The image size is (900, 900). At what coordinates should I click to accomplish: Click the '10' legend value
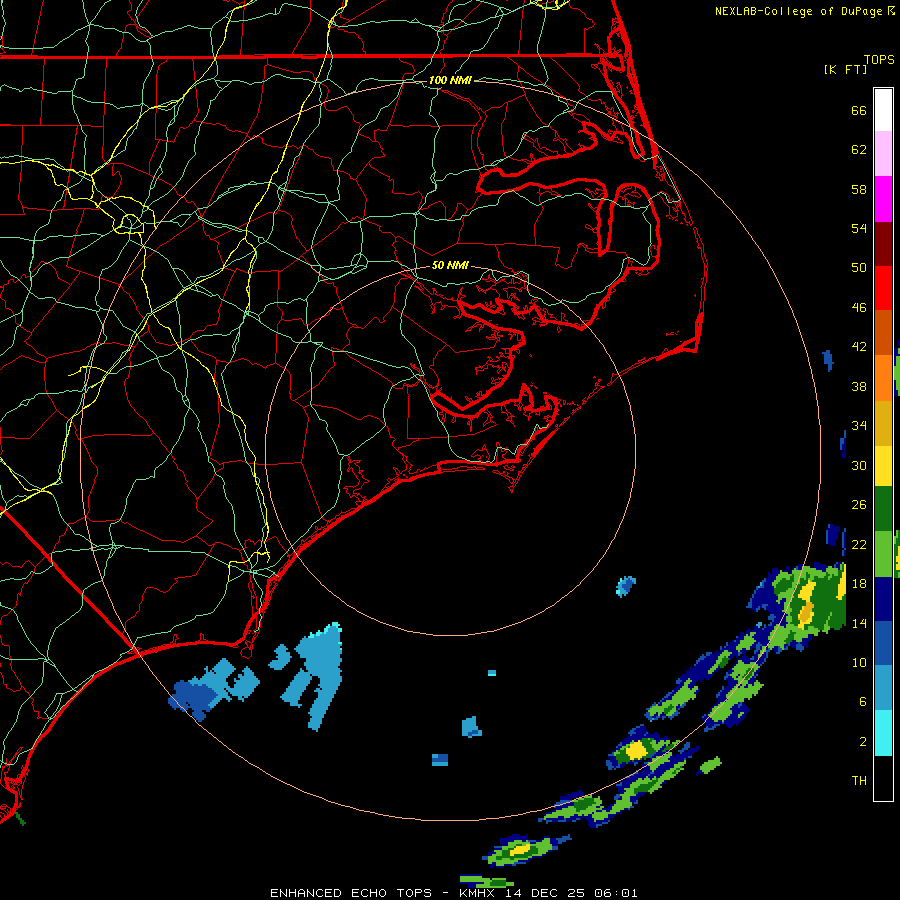859,663
